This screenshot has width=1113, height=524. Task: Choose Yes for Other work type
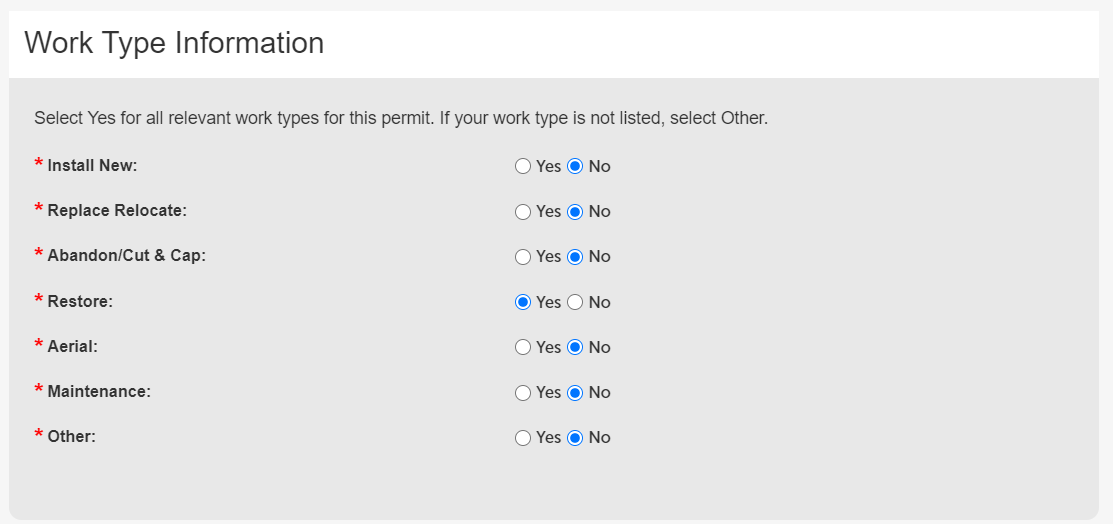pos(523,438)
